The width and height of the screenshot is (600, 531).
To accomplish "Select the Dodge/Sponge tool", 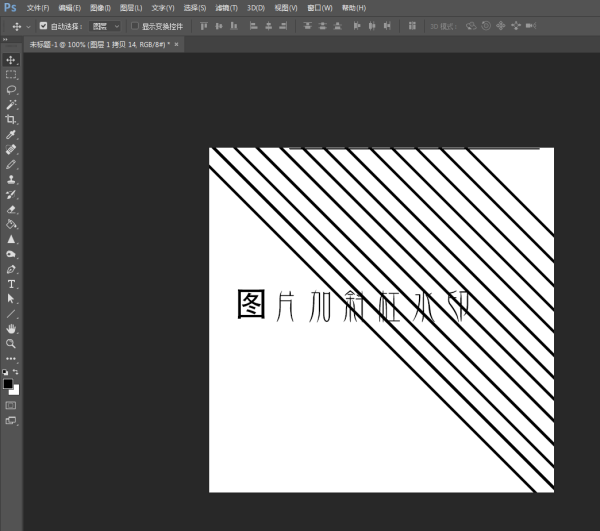I will [11, 254].
